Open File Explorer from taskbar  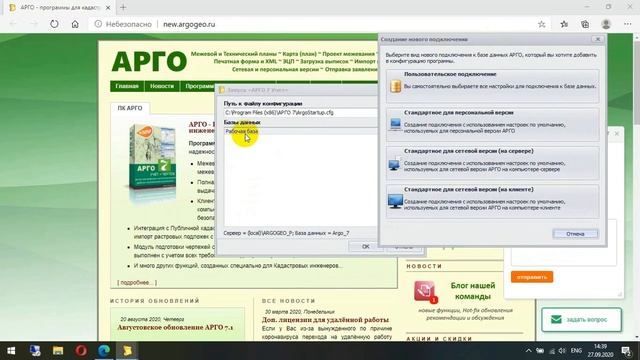point(58,351)
